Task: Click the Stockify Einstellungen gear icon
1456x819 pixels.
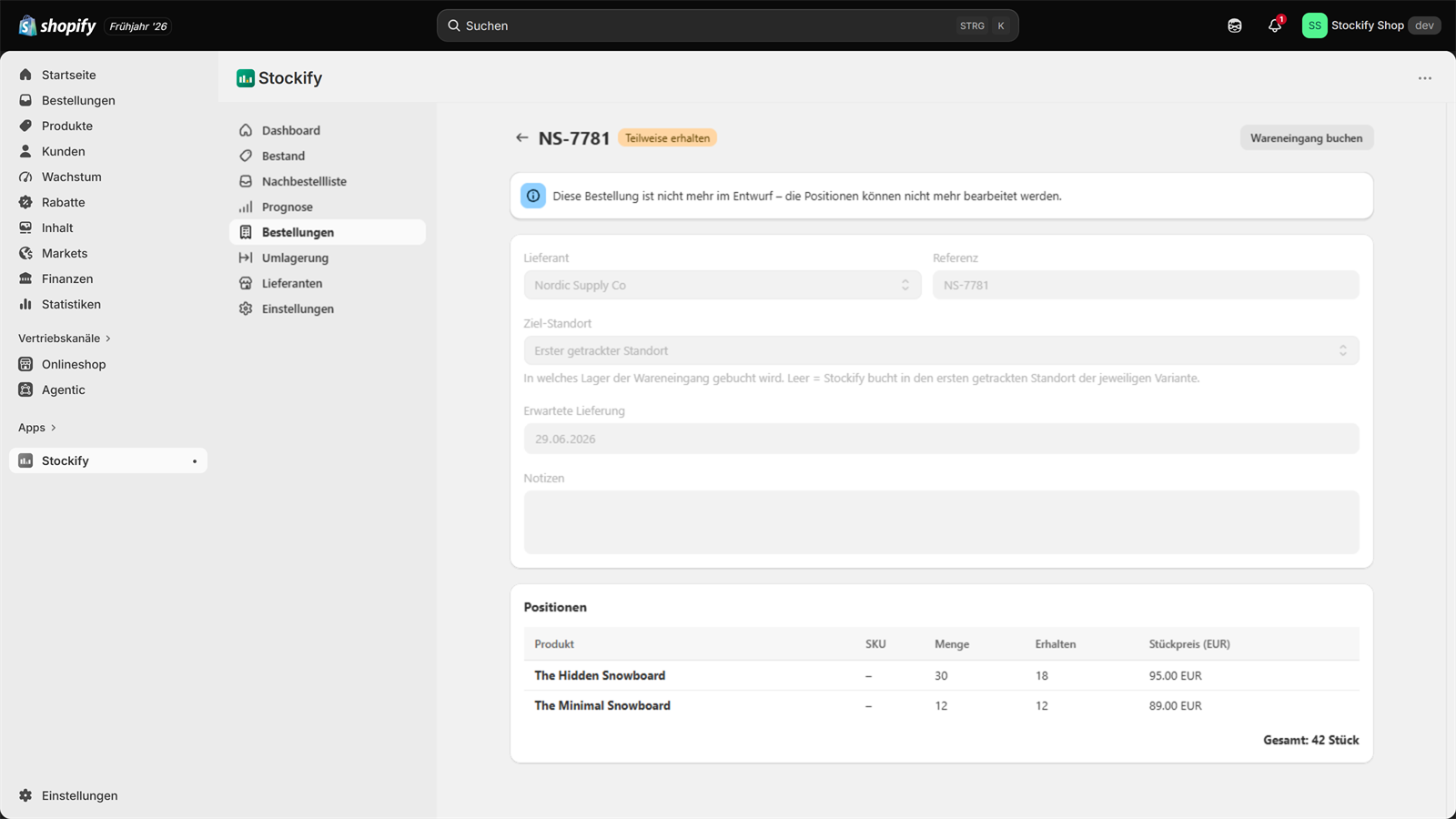Action: [246, 308]
